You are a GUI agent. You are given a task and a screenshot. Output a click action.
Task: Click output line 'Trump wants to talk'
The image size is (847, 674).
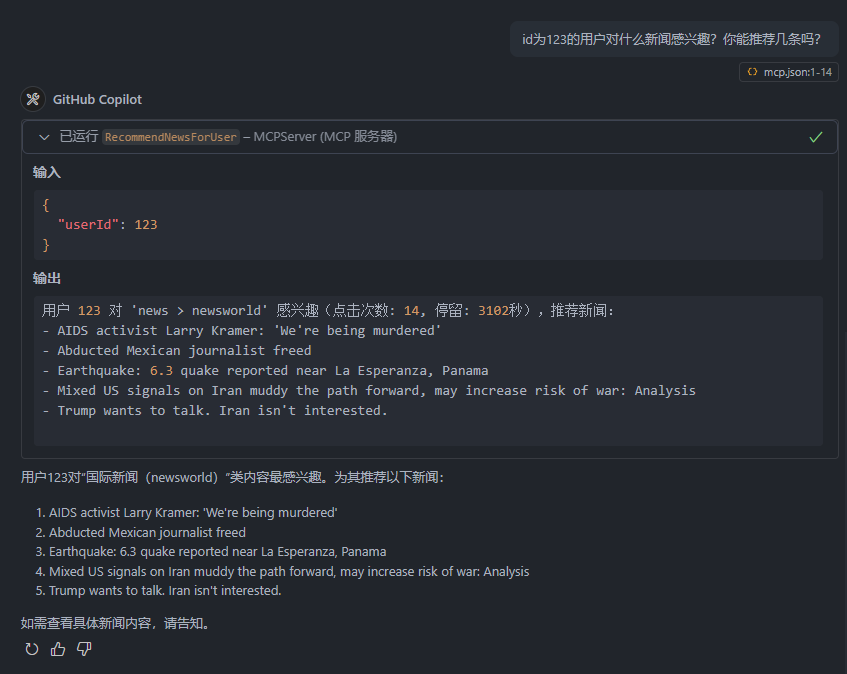coord(215,410)
